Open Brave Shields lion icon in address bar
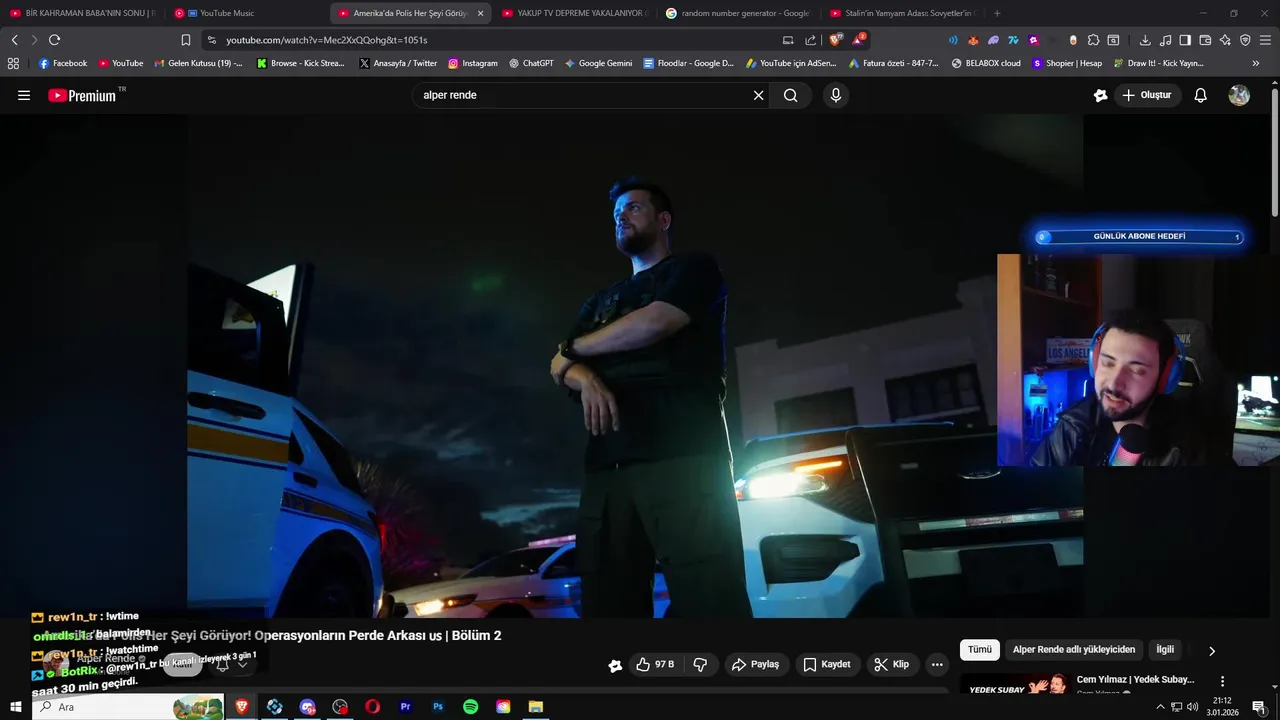This screenshot has height=720, width=1280. (x=836, y=40)
